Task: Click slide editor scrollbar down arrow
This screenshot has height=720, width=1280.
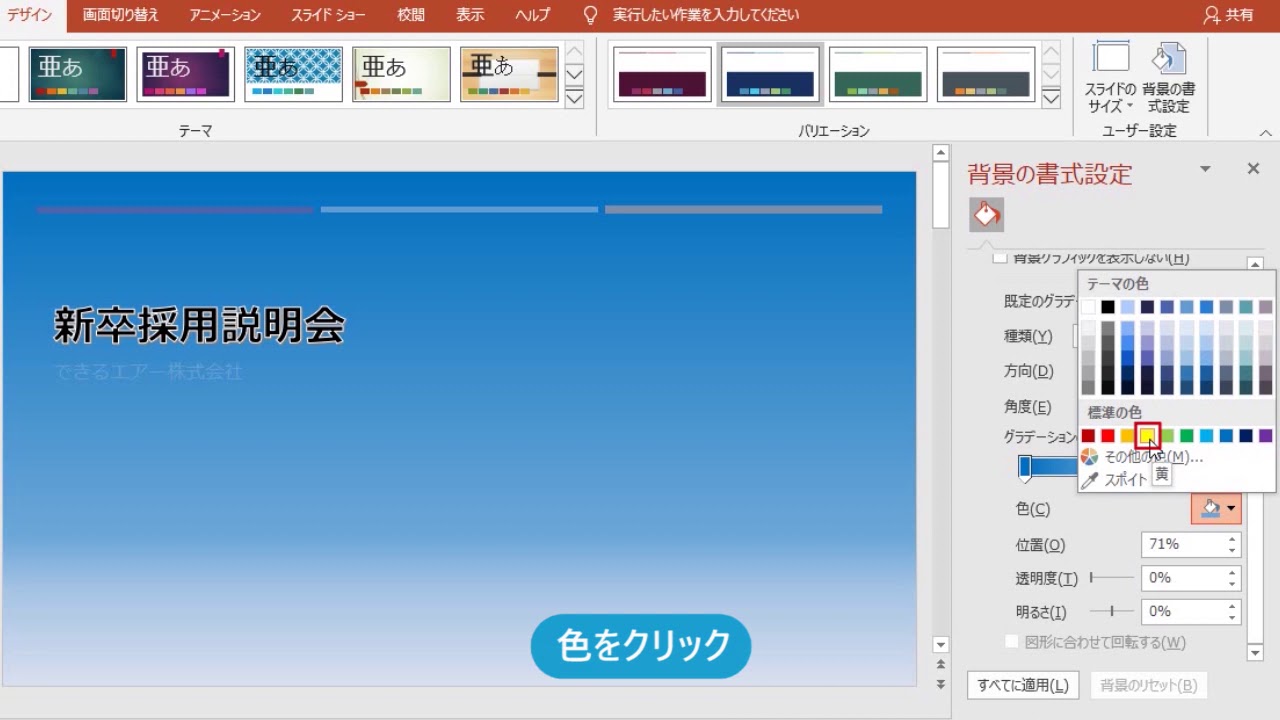Action: pyautogui.click(x=940, y=645)
